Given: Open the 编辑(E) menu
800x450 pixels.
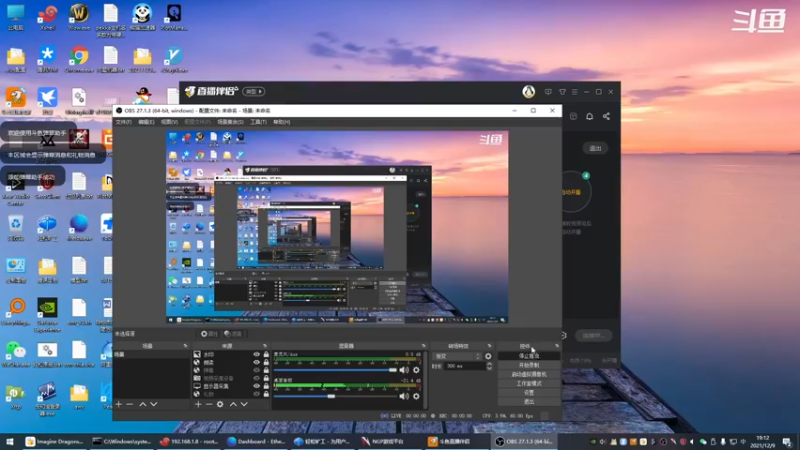Looking at the screenshot, I should coord(146,122).
